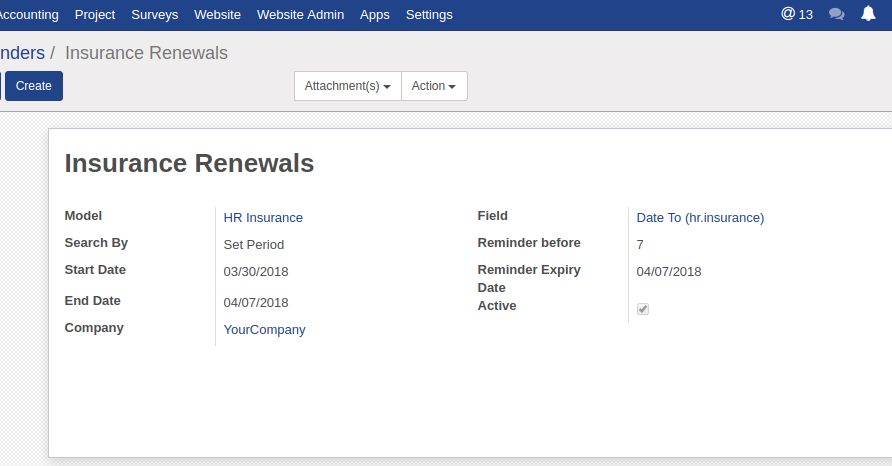Go to the Surveys menu
Viewport: 892px width, 466px height.
pyautogui.click(x=155, y=15)
